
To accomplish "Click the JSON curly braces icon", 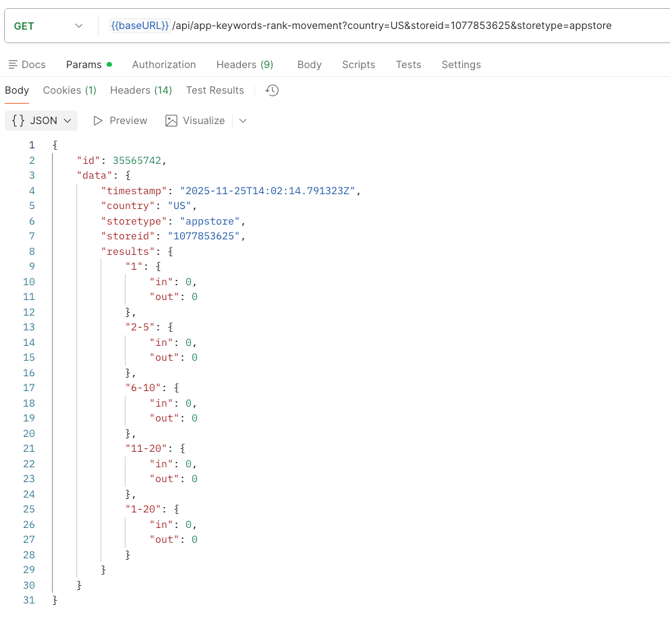I will (x=18, y=121).
